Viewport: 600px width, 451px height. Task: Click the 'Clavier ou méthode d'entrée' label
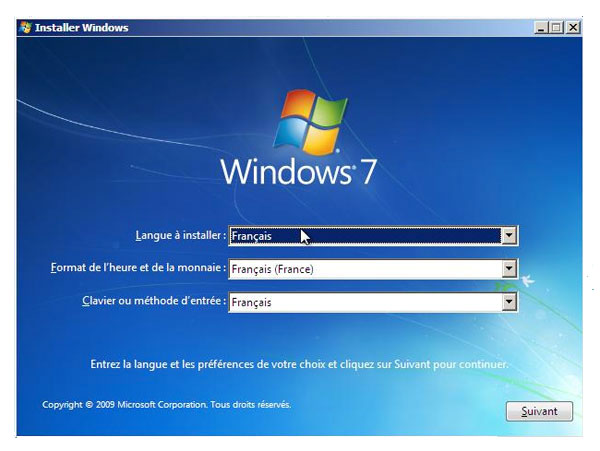[154, 301]
